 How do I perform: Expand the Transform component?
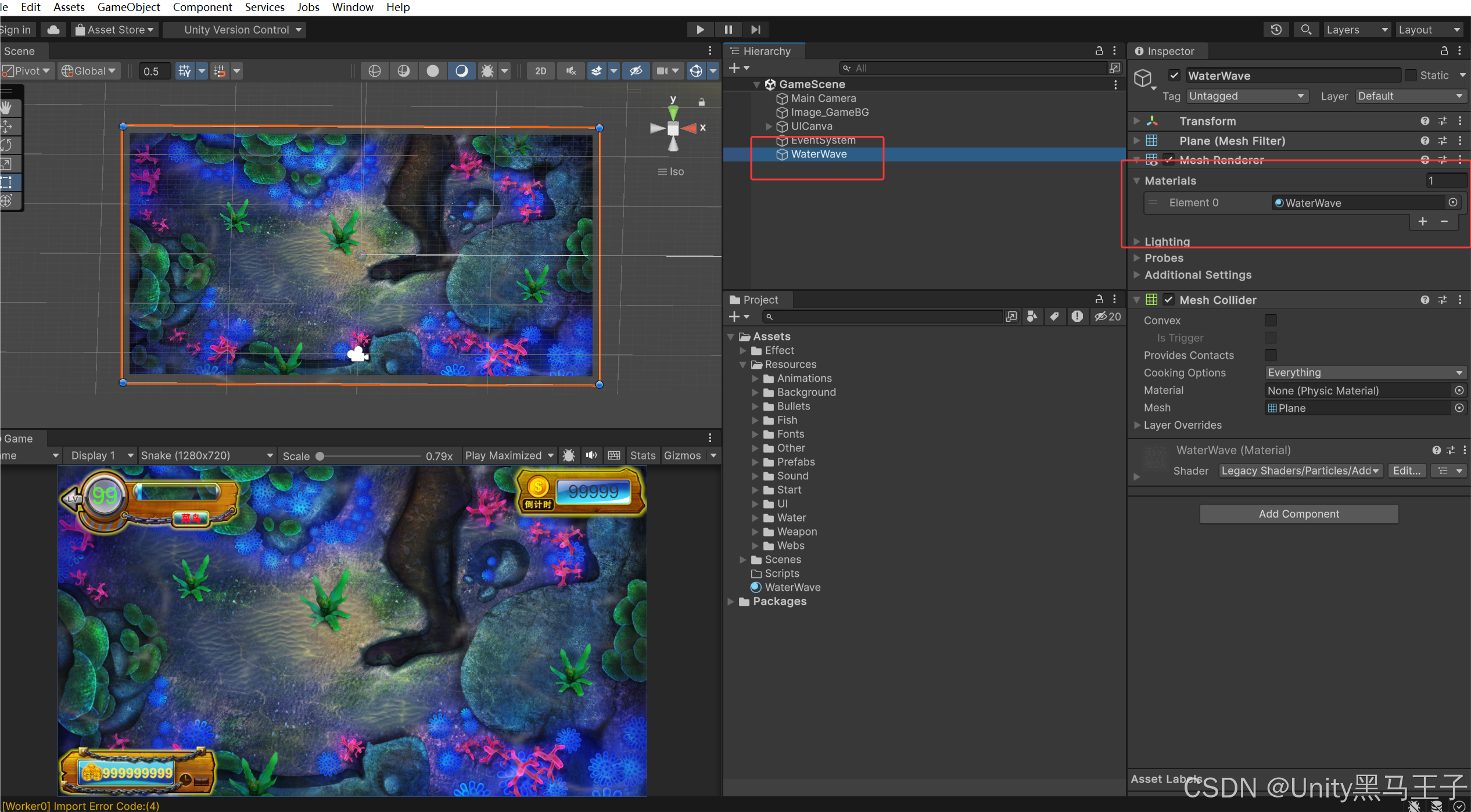click(x=1136, y=121)
